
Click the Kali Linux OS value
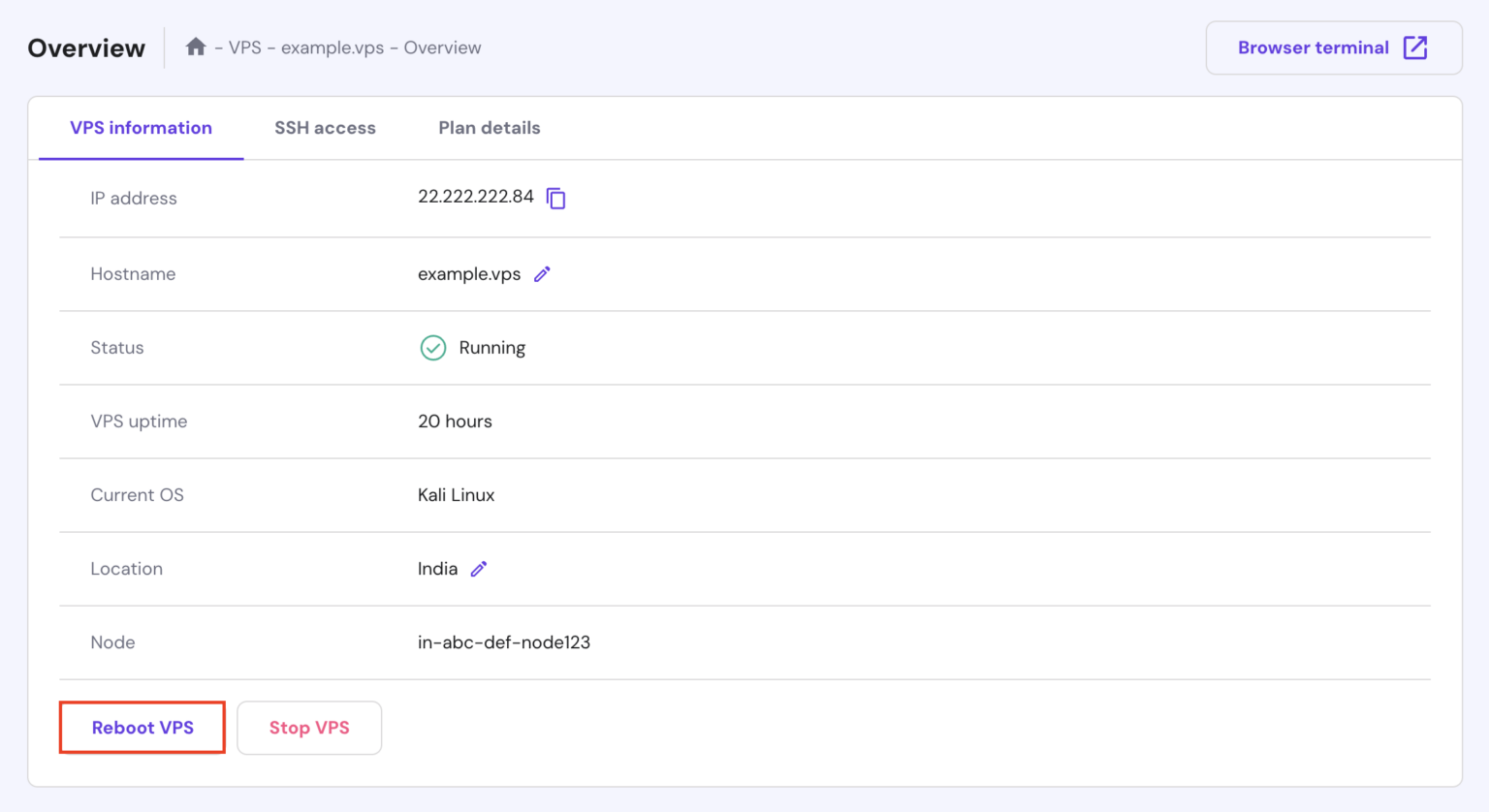(456, 495)
